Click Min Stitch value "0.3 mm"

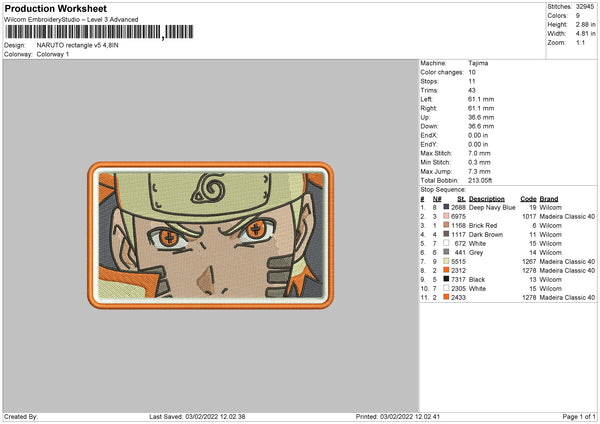point(479,162)
